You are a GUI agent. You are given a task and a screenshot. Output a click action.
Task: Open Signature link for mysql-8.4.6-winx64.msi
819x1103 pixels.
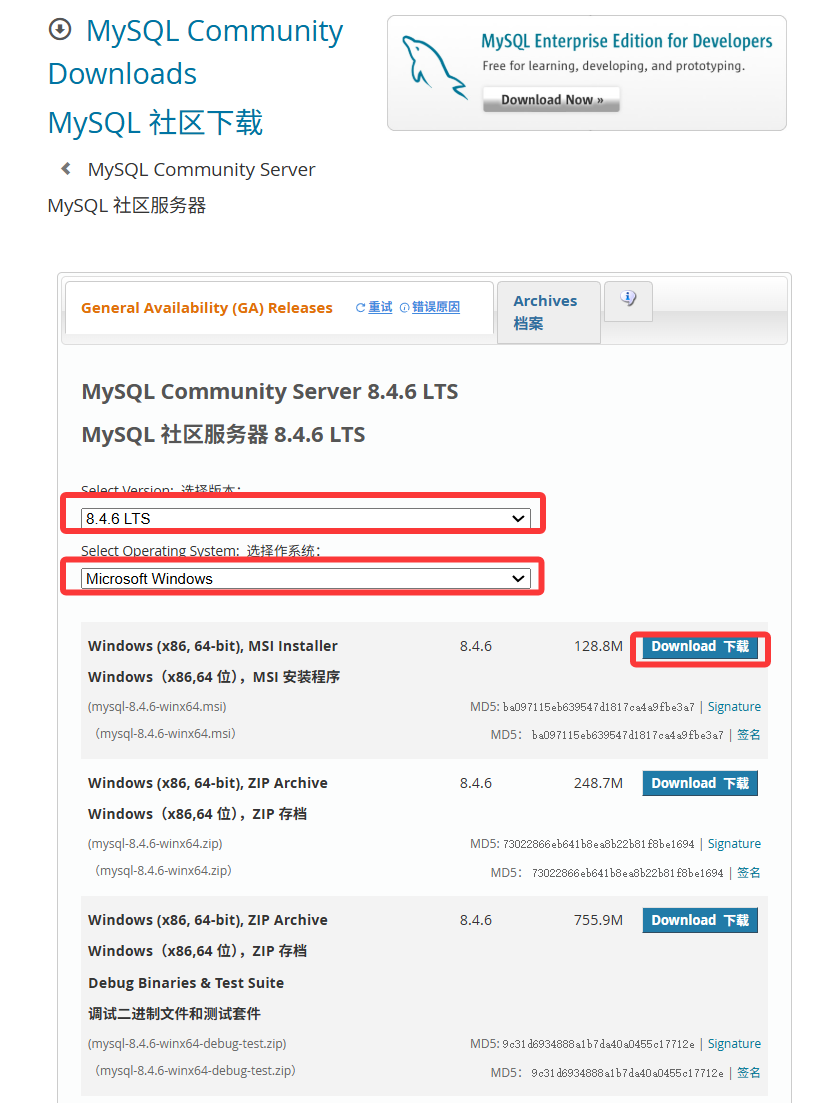point(734,706)
